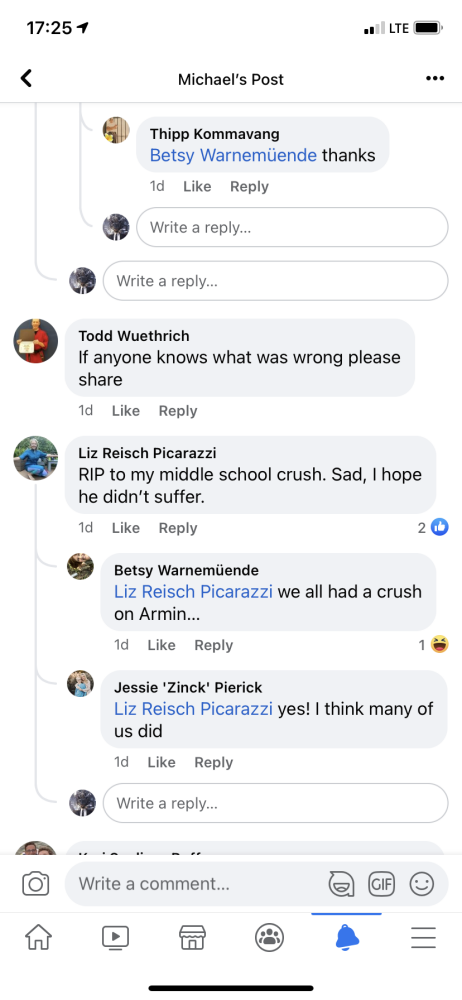Reply to Betsy Warnemüende's crush comment
The image size is (462, 1000).
click(x=214, y=645)
